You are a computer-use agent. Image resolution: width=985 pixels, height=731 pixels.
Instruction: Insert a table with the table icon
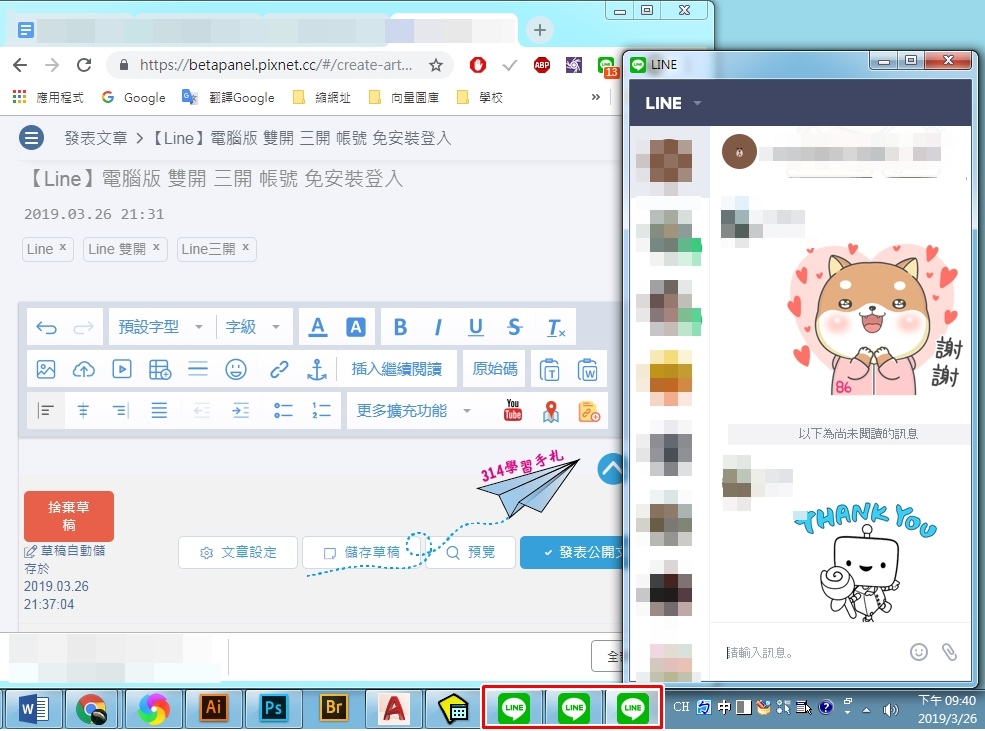point(160,369)
